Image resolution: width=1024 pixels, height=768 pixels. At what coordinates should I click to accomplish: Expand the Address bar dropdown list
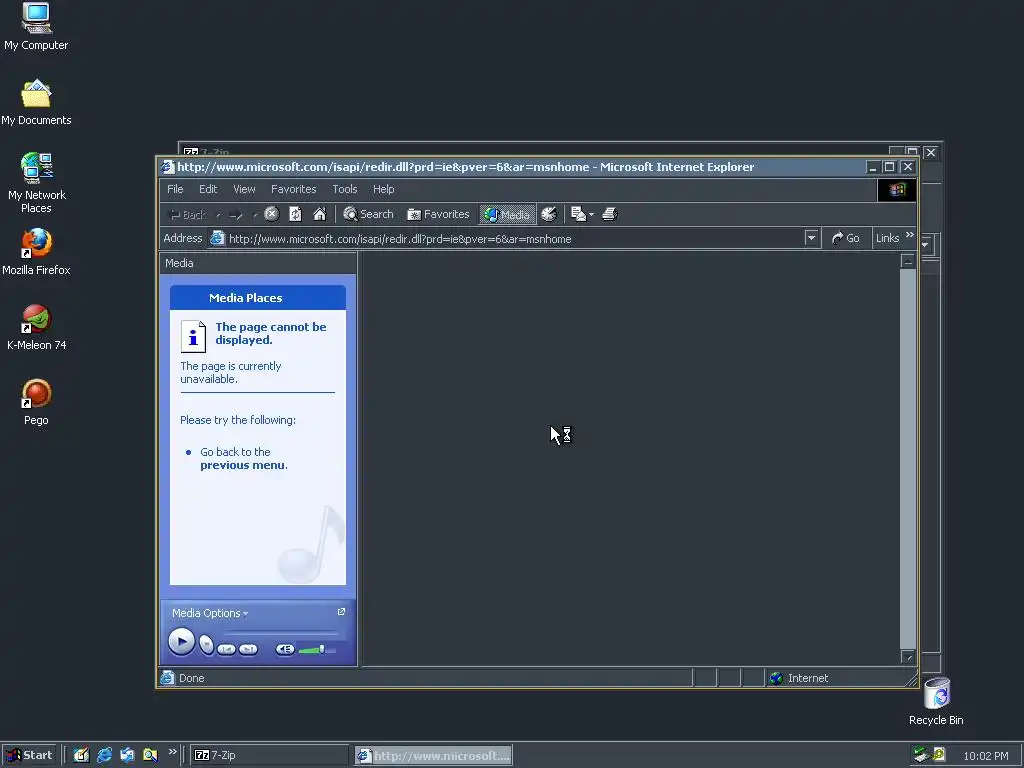point(811,238)
